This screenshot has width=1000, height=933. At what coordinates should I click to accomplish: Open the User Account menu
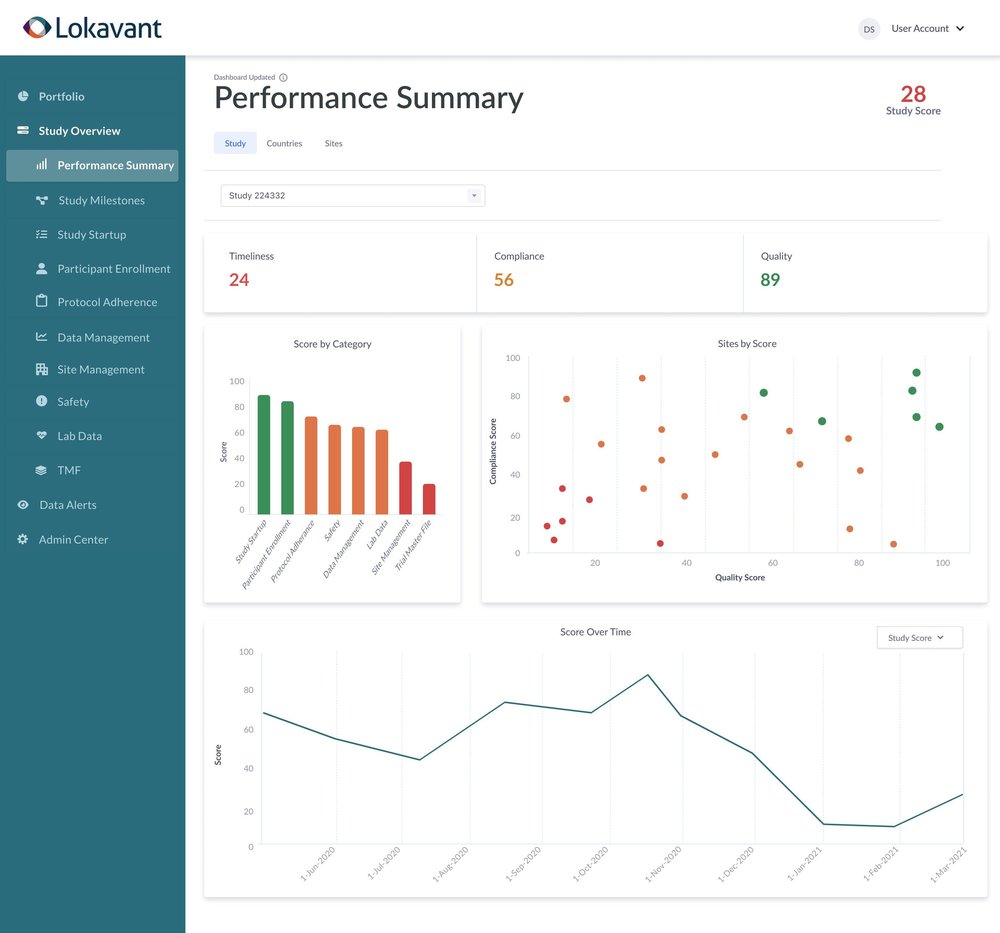tap(920, 28)
